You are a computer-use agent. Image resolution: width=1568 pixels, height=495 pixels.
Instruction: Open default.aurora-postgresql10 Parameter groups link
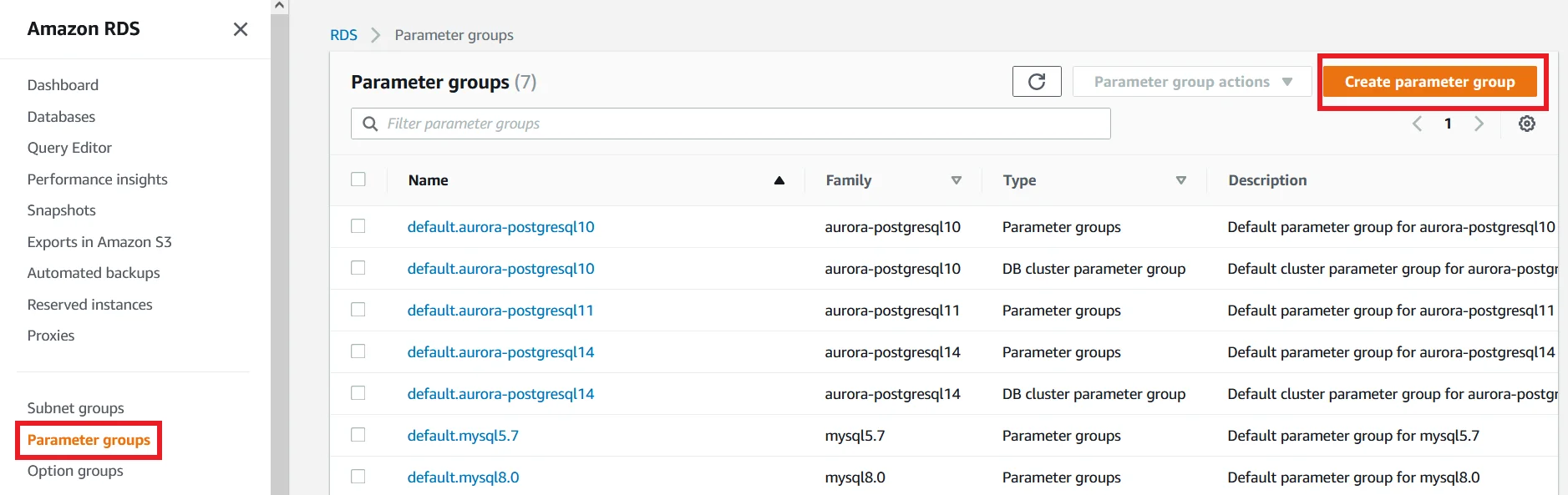coord(500,227)
